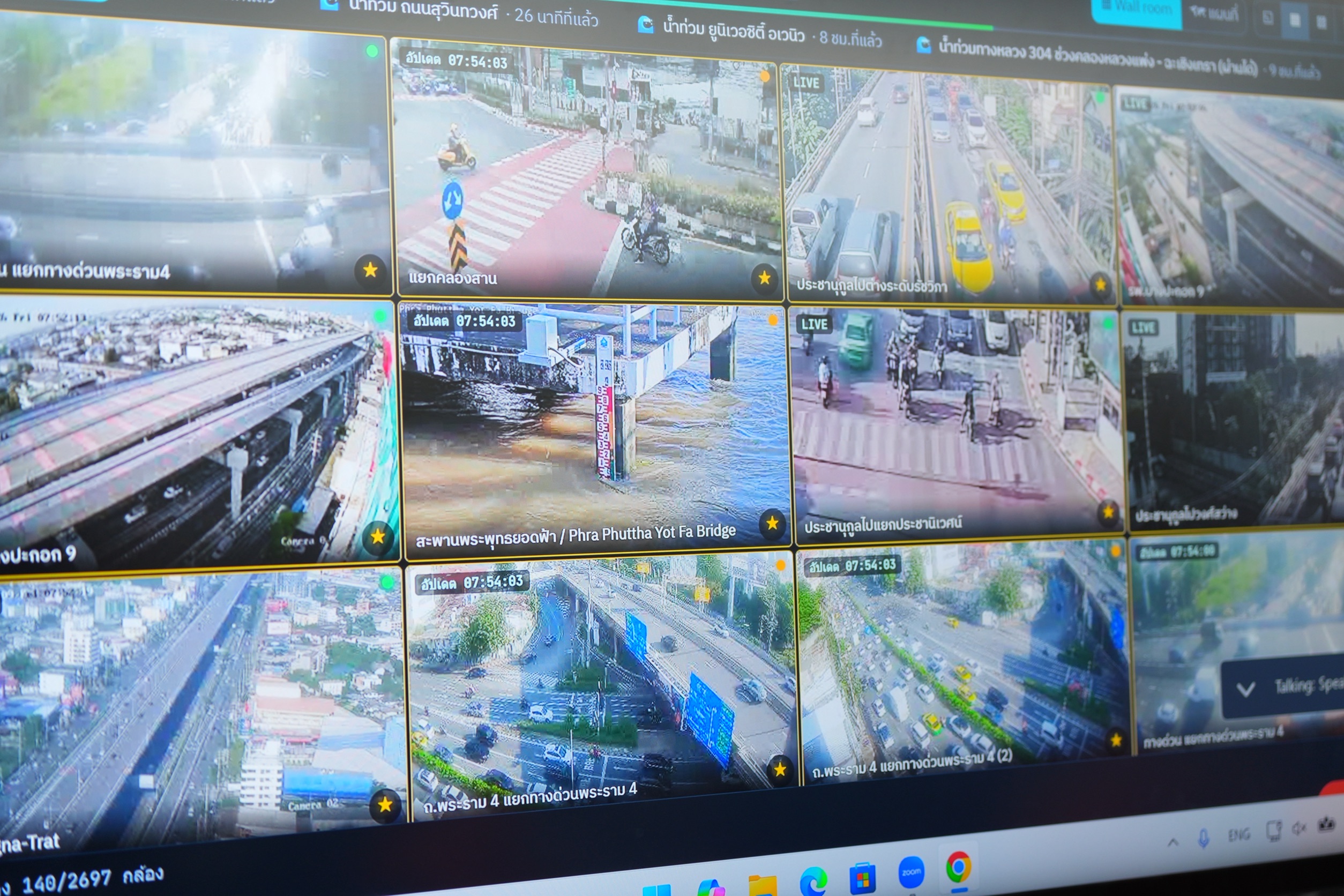Image resolution: width=1344 pixels, height=896 pixels.
Task: Switch to the แผนที่ map tab
Action: [x=1214, y=14]
